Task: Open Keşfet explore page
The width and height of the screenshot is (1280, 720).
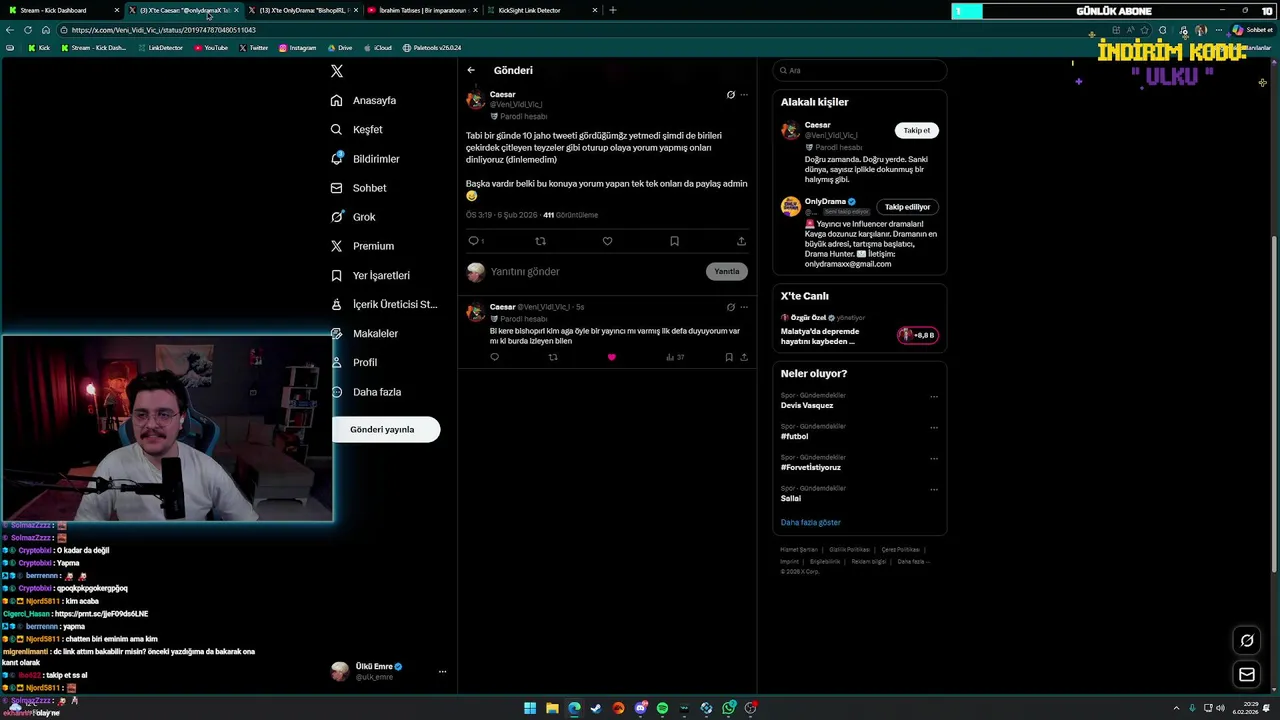Action: pos(358,129)
